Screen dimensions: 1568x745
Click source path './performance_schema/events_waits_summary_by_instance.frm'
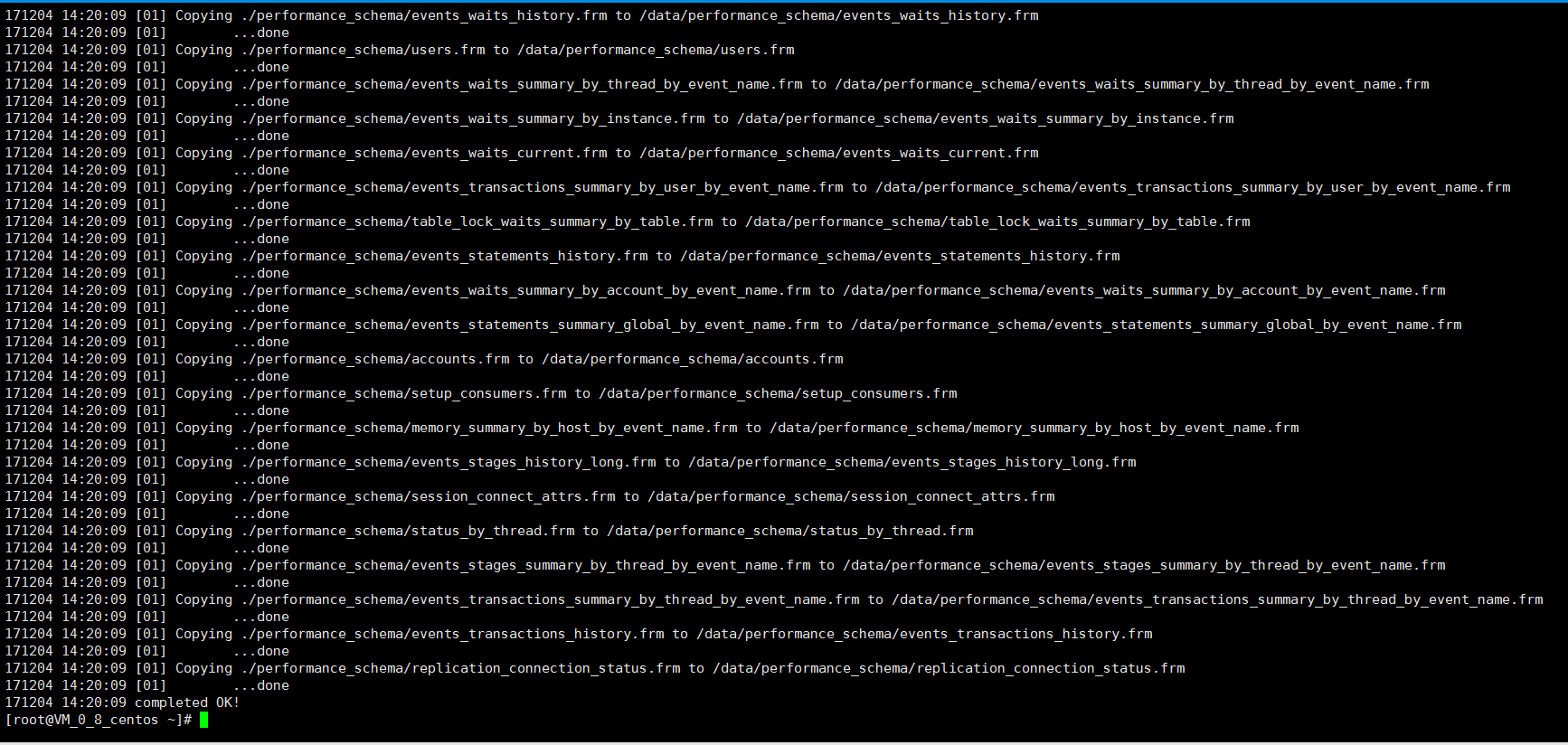(473, 118)
